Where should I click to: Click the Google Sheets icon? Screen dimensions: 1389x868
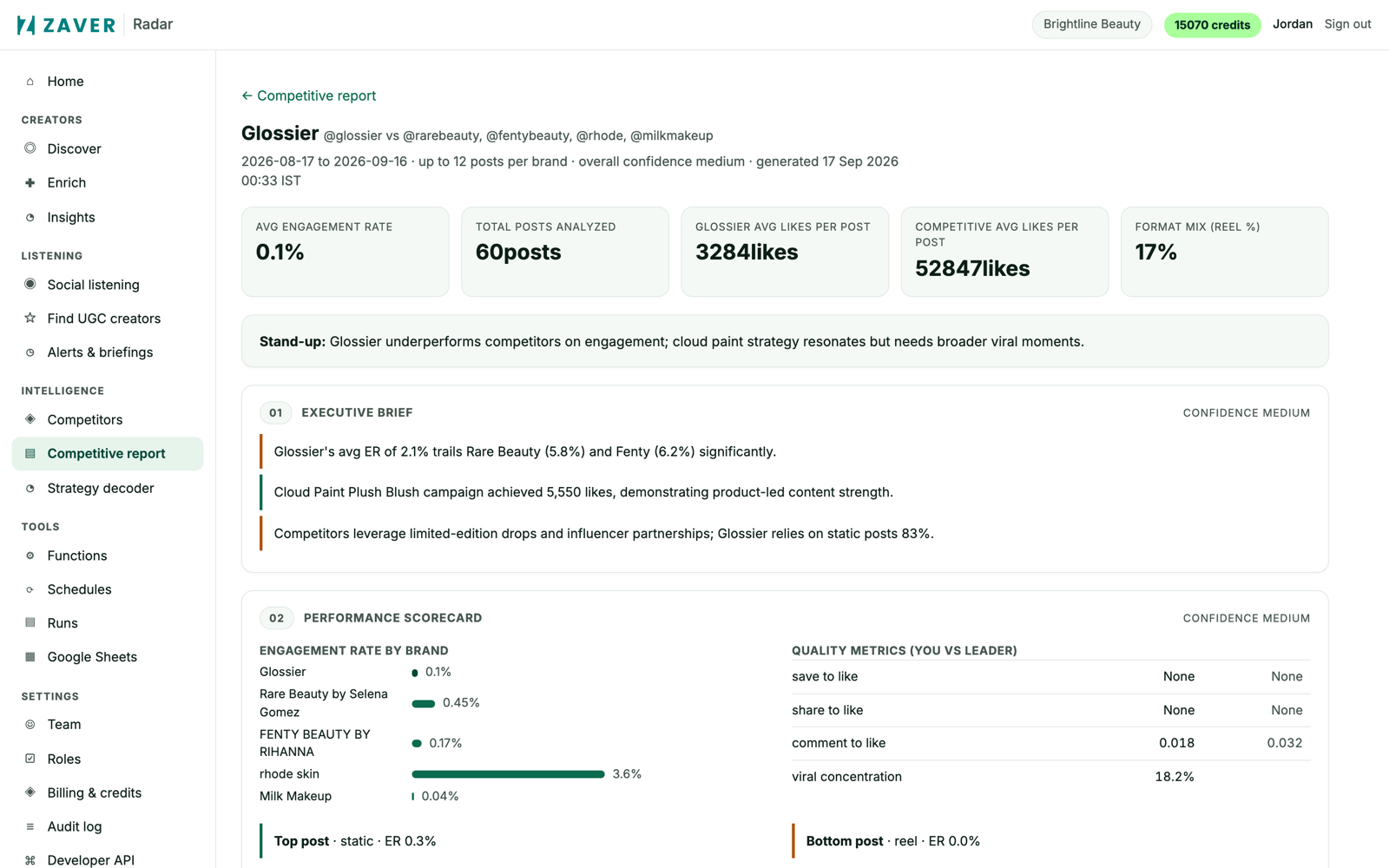coord(30,656)
